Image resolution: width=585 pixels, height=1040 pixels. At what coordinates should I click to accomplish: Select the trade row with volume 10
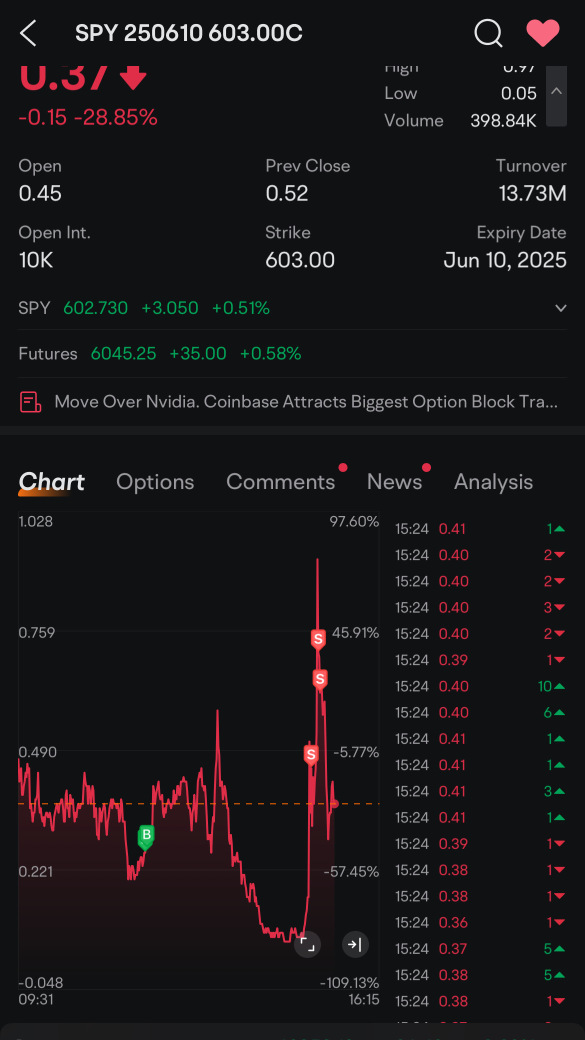[x=480, y=686]
